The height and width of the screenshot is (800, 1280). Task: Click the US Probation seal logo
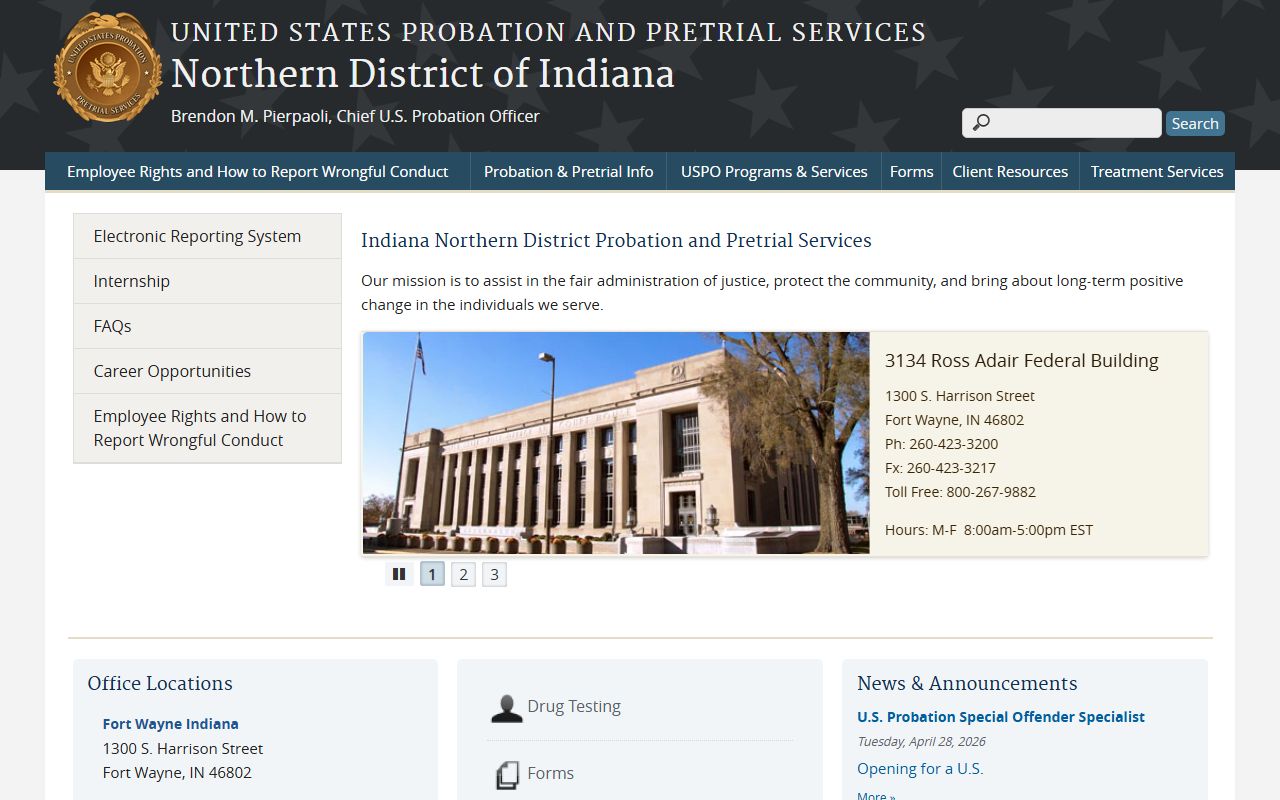107,67
